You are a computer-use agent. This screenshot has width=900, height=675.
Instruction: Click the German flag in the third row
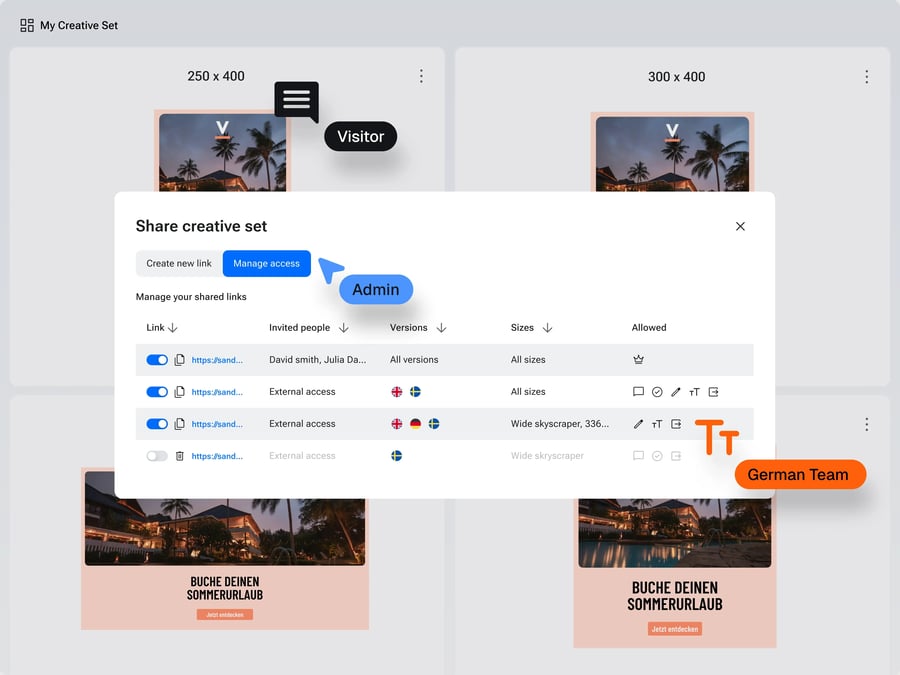415,424
